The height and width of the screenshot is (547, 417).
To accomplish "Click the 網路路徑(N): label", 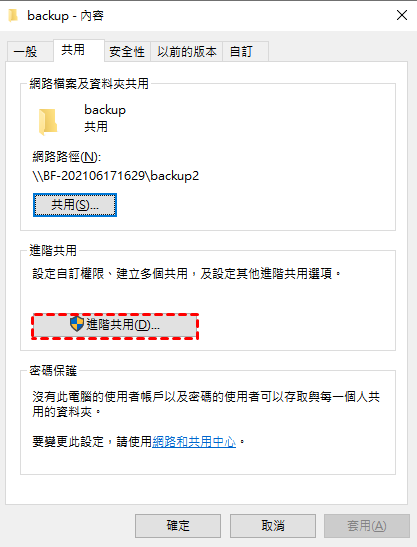I will (67, 157).
